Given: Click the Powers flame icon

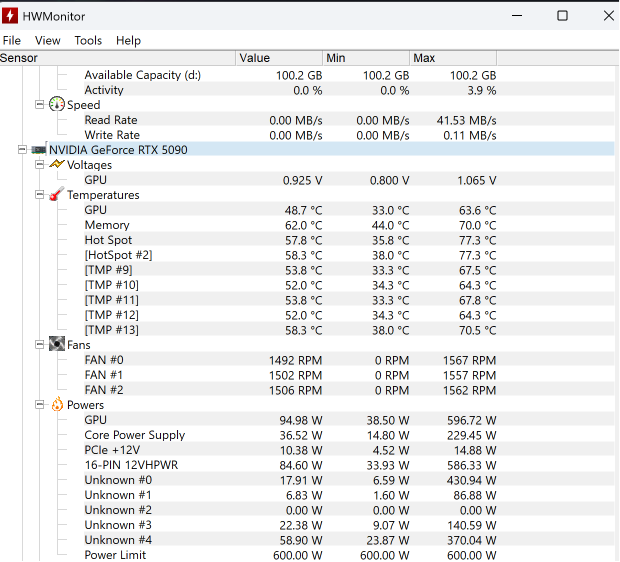Looking at the screenshot, I should [x=57, y=404].
